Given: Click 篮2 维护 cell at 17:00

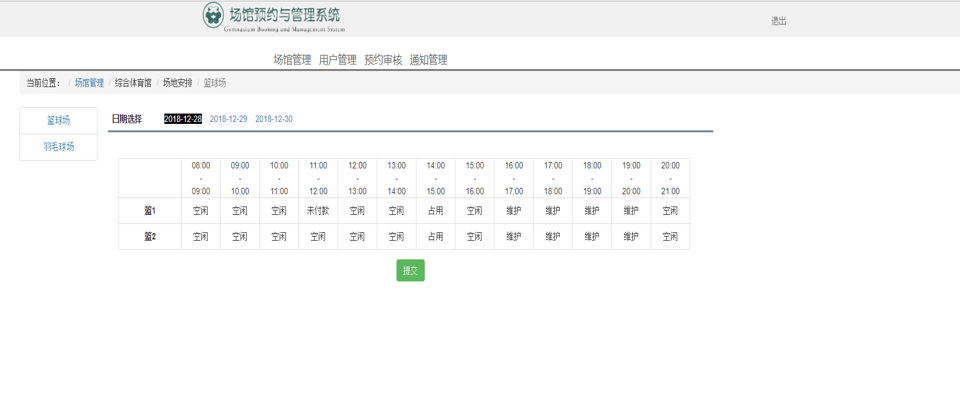Looking at the screenshot, I should (x=553, y=237).
